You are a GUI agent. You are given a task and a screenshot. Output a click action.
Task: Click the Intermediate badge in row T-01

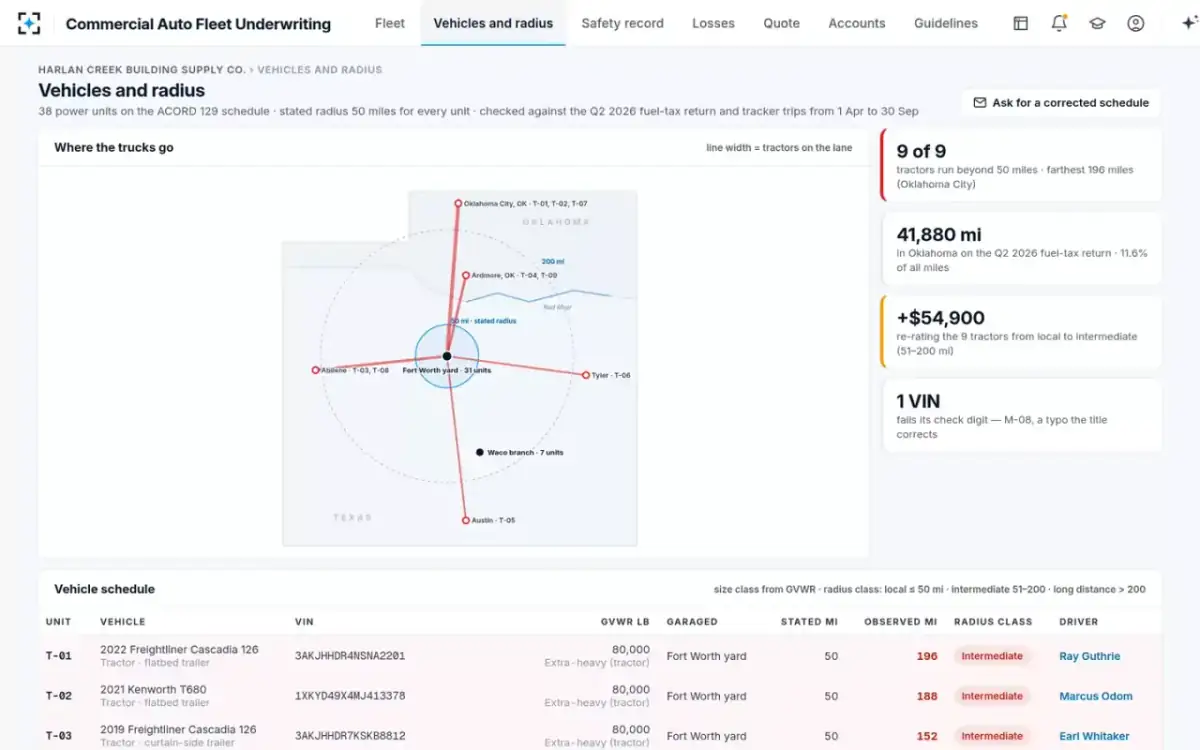click(992, 656)
